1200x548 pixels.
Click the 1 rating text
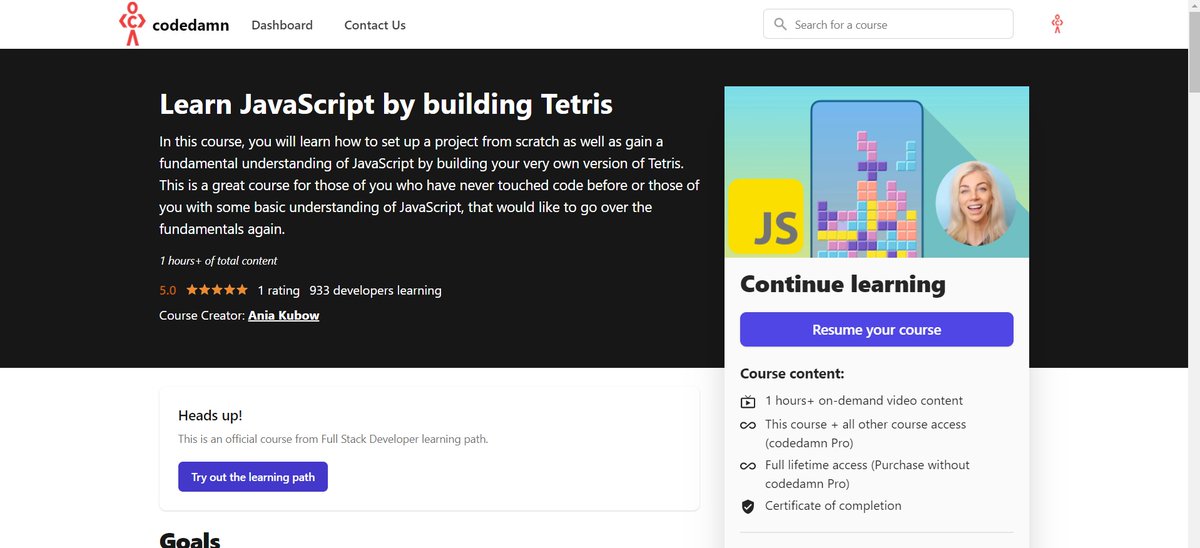pos(279,290)
